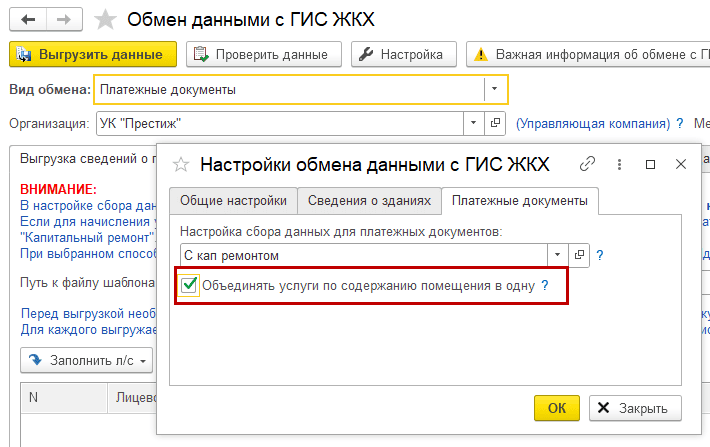Open the organization record with the open button
This screenshot has width=710, height=447.
[495, 123]
